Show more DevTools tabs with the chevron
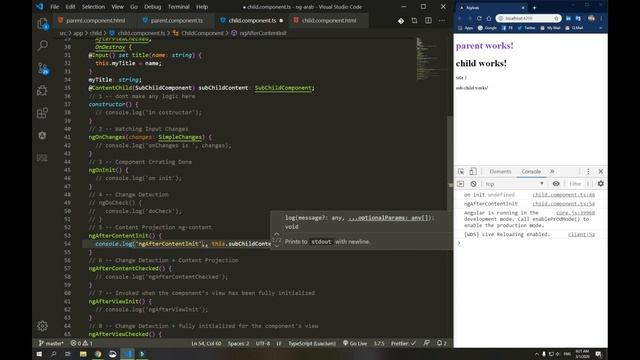 click(552, 171)
